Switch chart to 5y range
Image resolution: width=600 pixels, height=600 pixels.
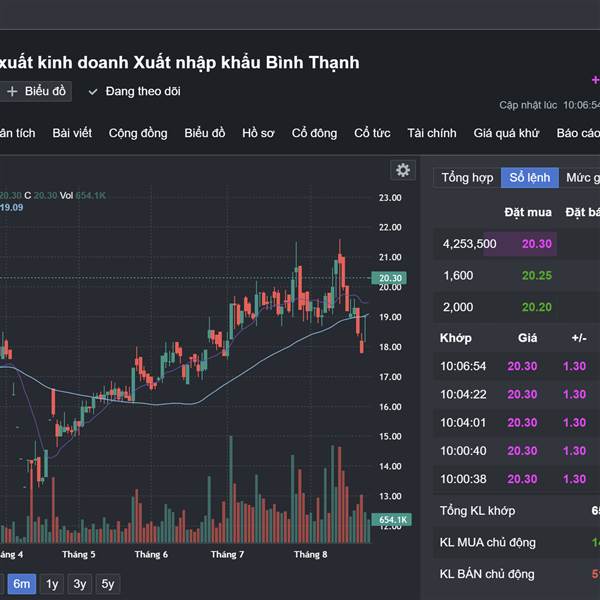tap(108, 584)
